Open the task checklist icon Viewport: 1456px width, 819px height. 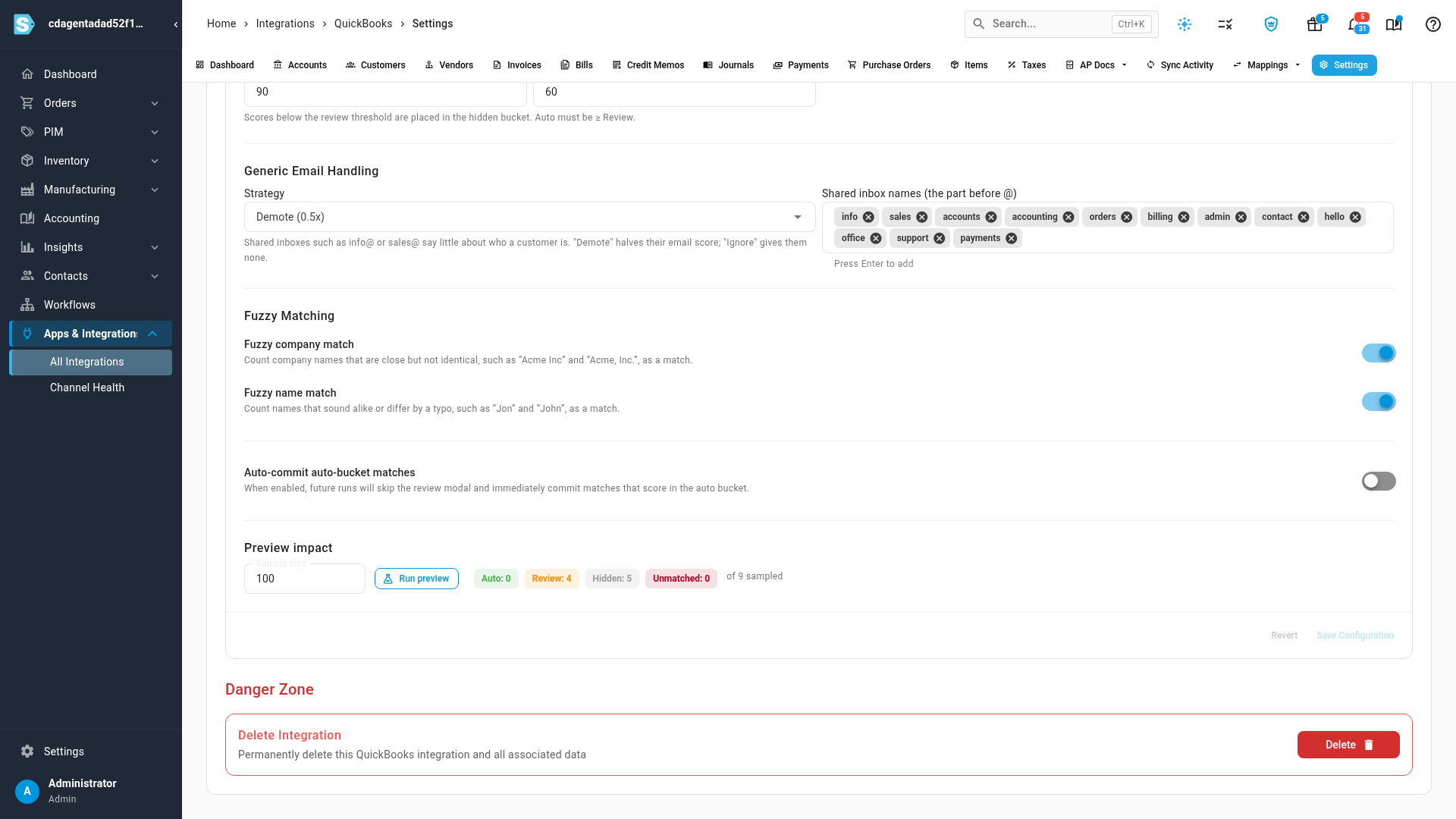[1225, 24]
